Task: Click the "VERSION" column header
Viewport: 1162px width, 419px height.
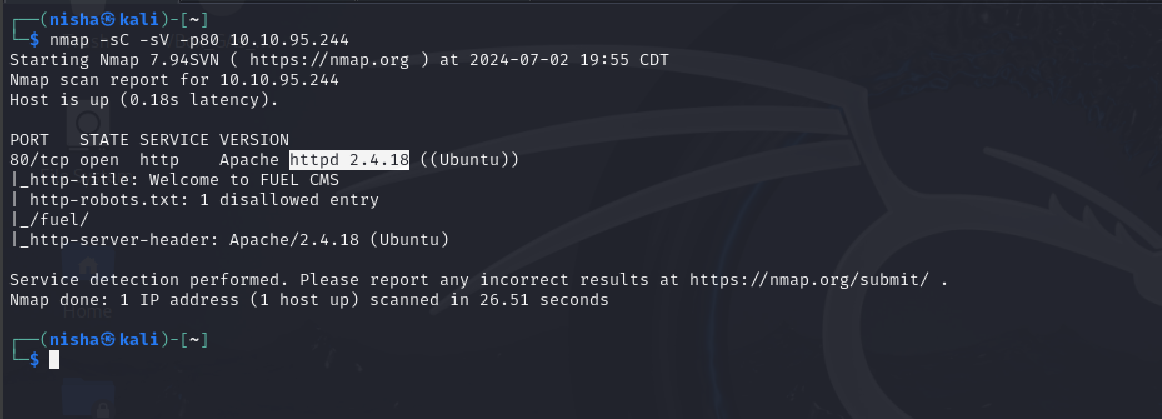Action: pyautogui.click(x=254, y=139)
